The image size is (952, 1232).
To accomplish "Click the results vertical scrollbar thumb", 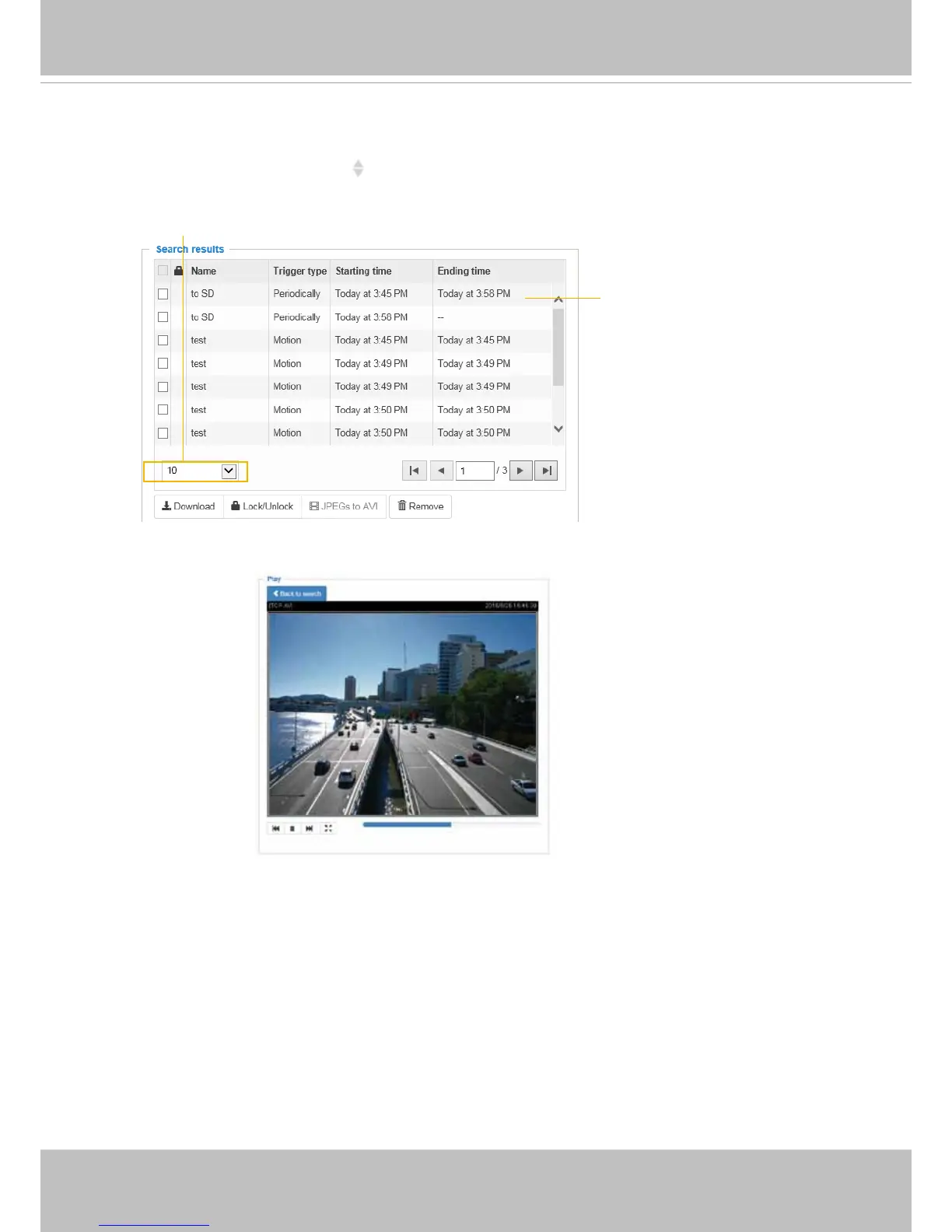I will tap(558, 347).
